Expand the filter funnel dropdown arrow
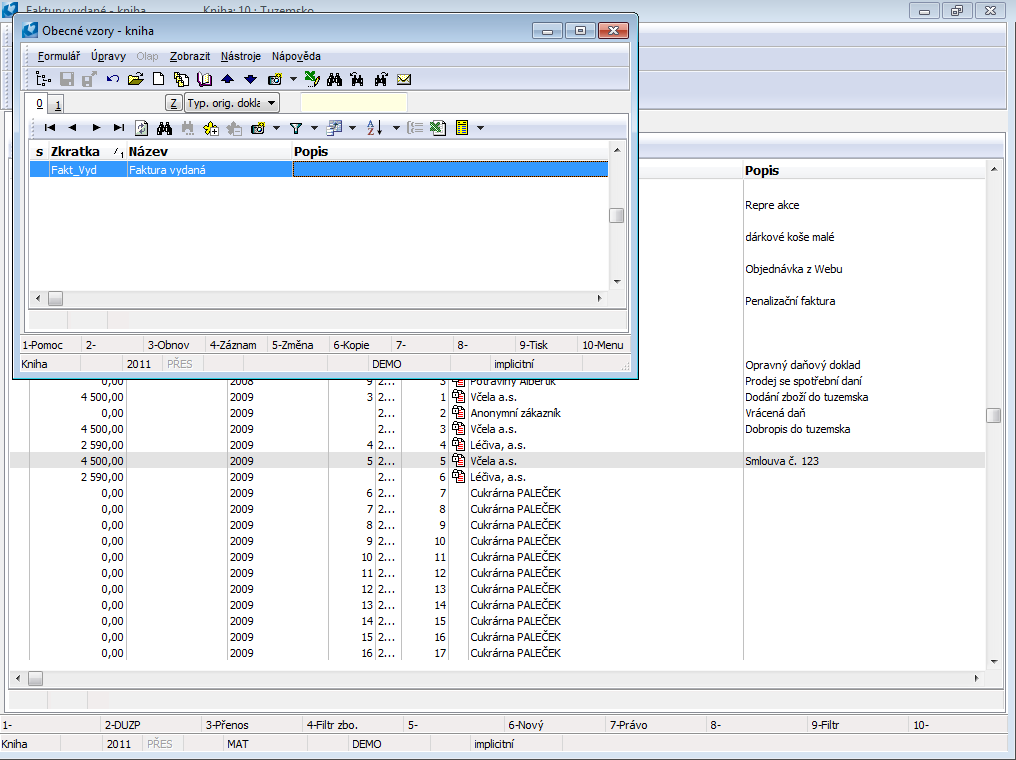The image size is (1016, 760). pos(314,128)
